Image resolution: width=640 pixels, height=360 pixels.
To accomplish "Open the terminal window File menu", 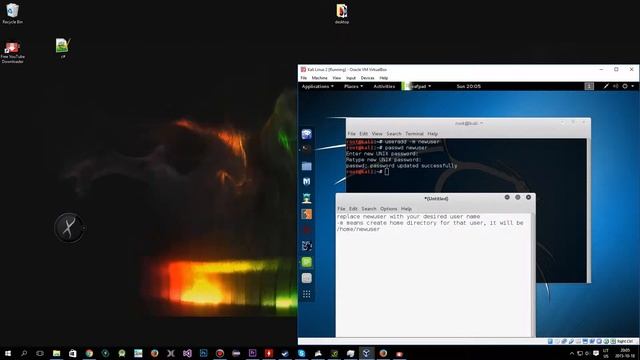I will click(x=351, y=134).
